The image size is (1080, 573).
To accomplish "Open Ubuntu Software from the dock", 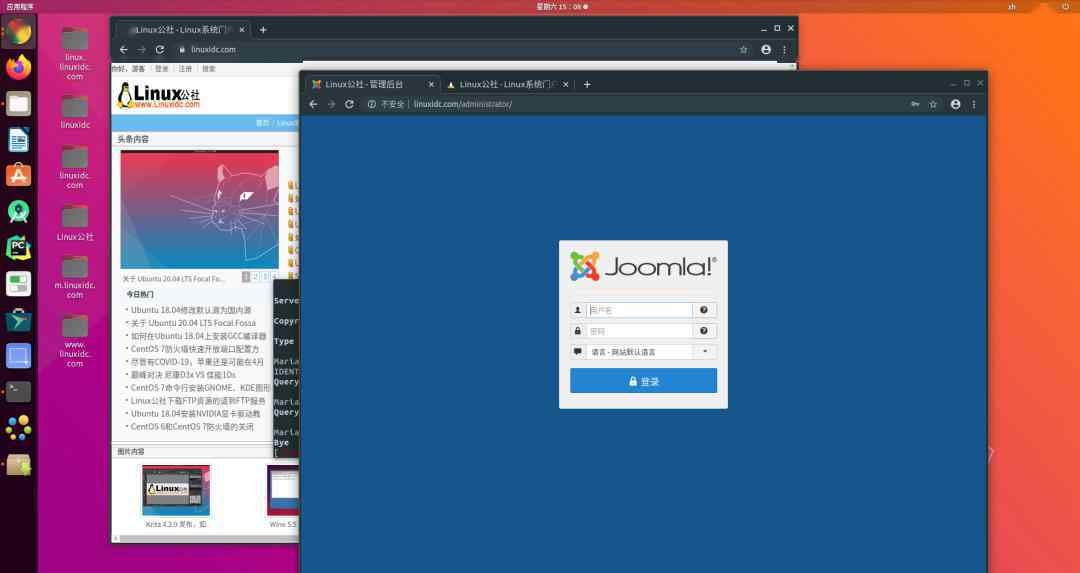I will click(x=19, y=175).
